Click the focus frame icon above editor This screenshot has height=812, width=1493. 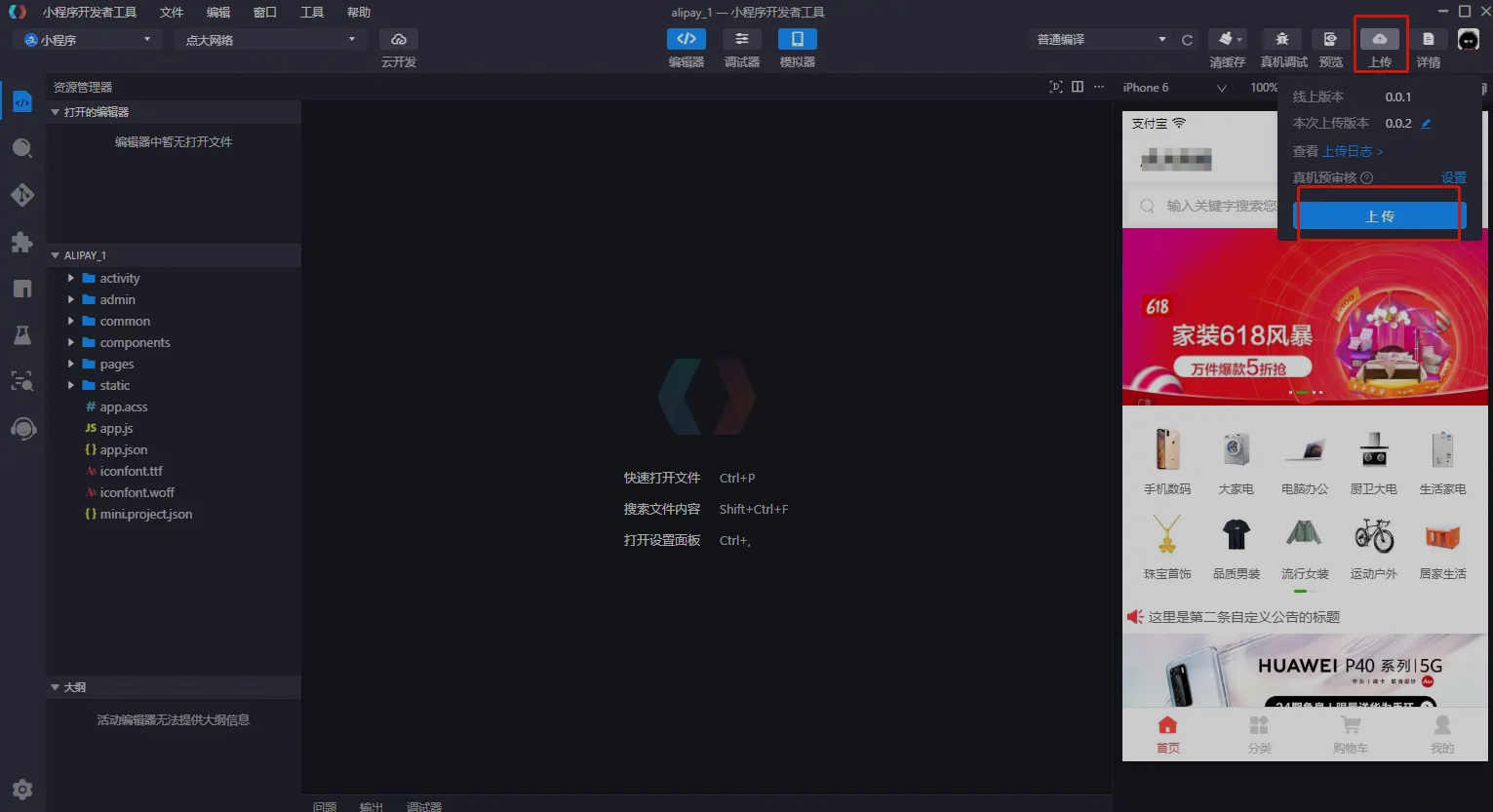(x=1056, y=87)
